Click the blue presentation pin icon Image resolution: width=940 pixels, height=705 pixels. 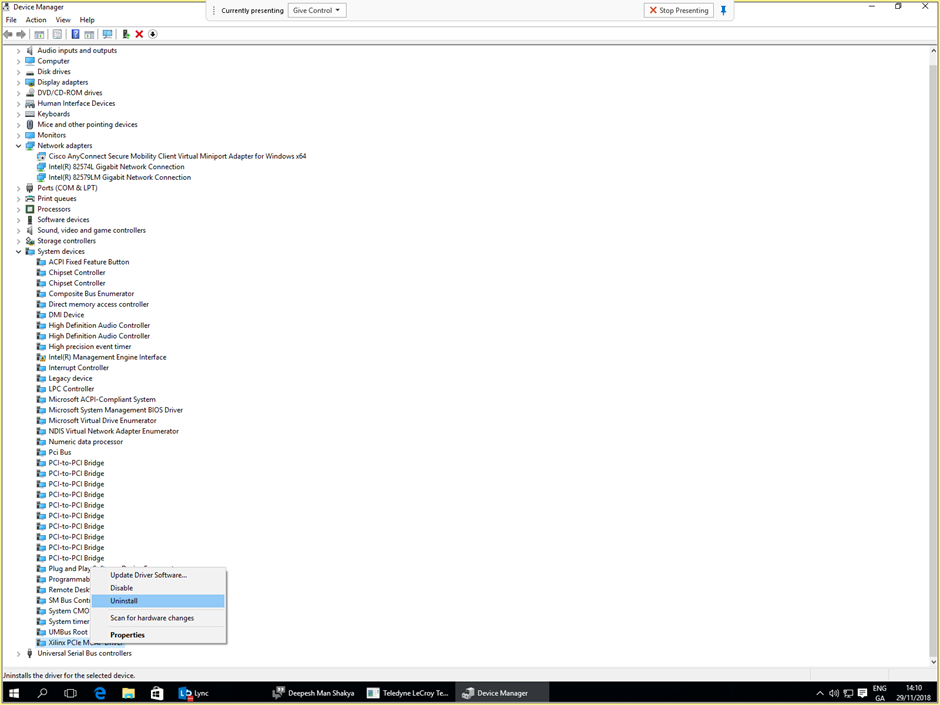click(724, 10)
